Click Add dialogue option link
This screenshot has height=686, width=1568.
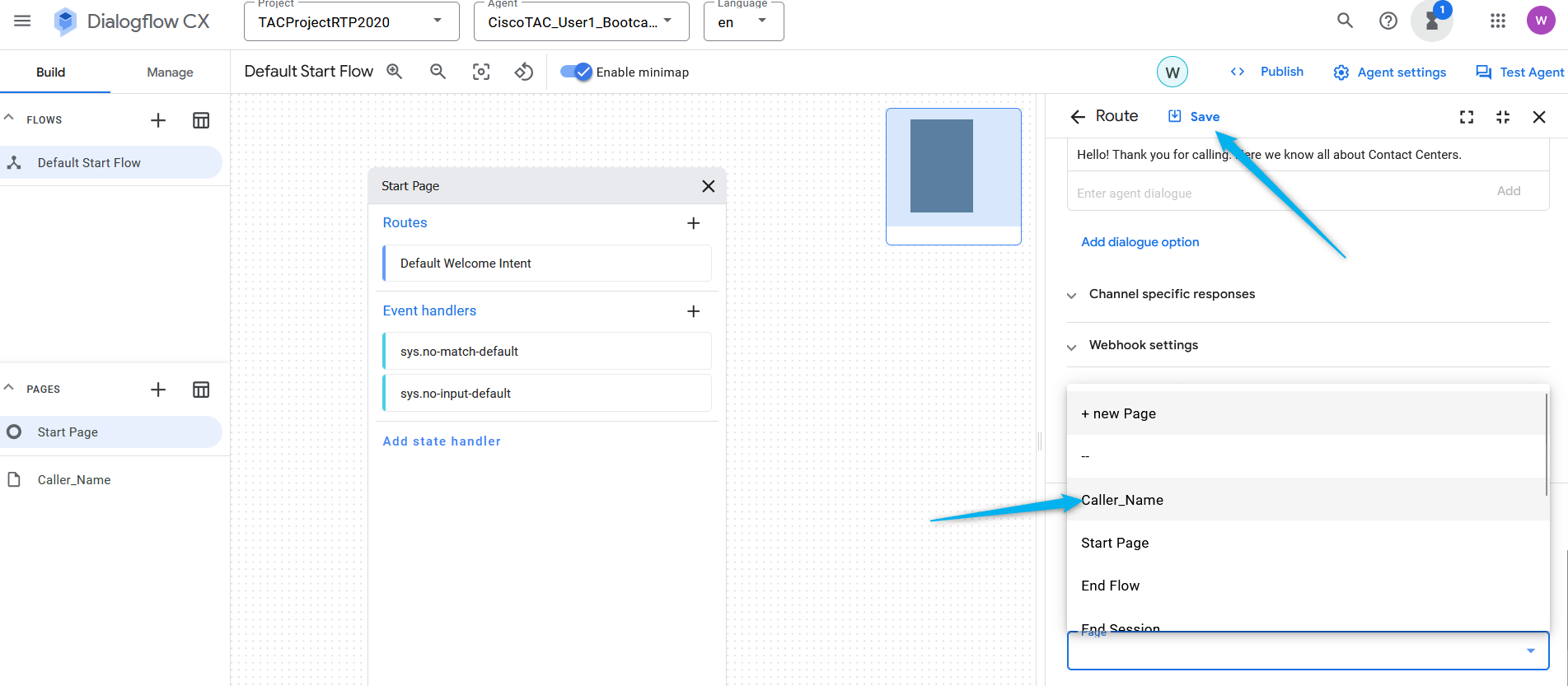click(1140, 242)
